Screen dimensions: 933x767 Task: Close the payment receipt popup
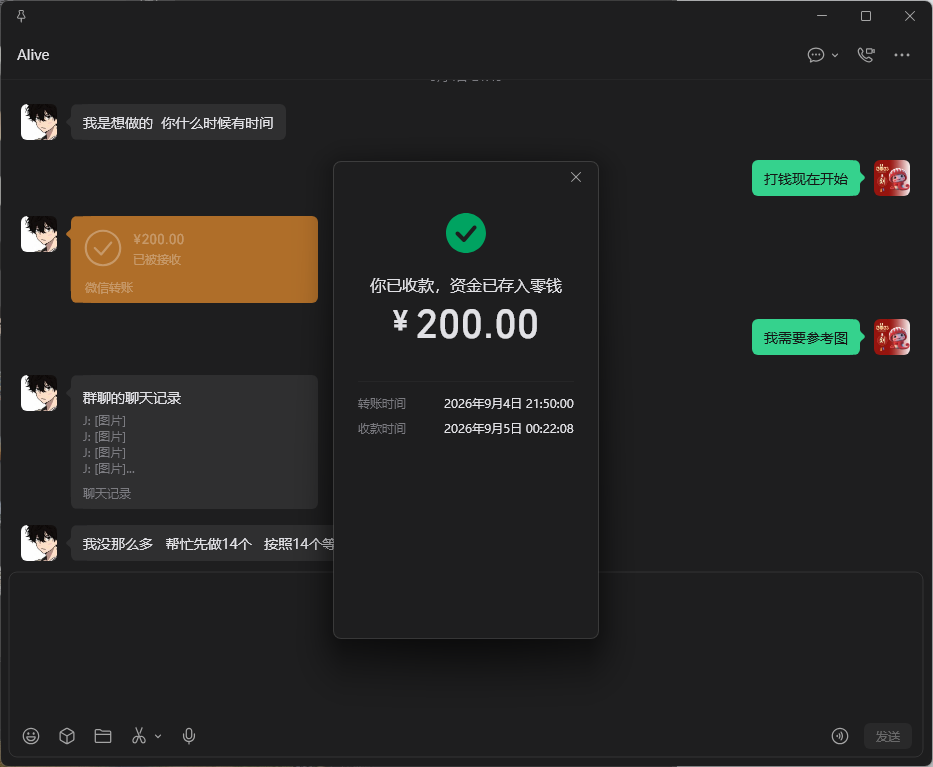pyautogui.click(x=575, y=177)
